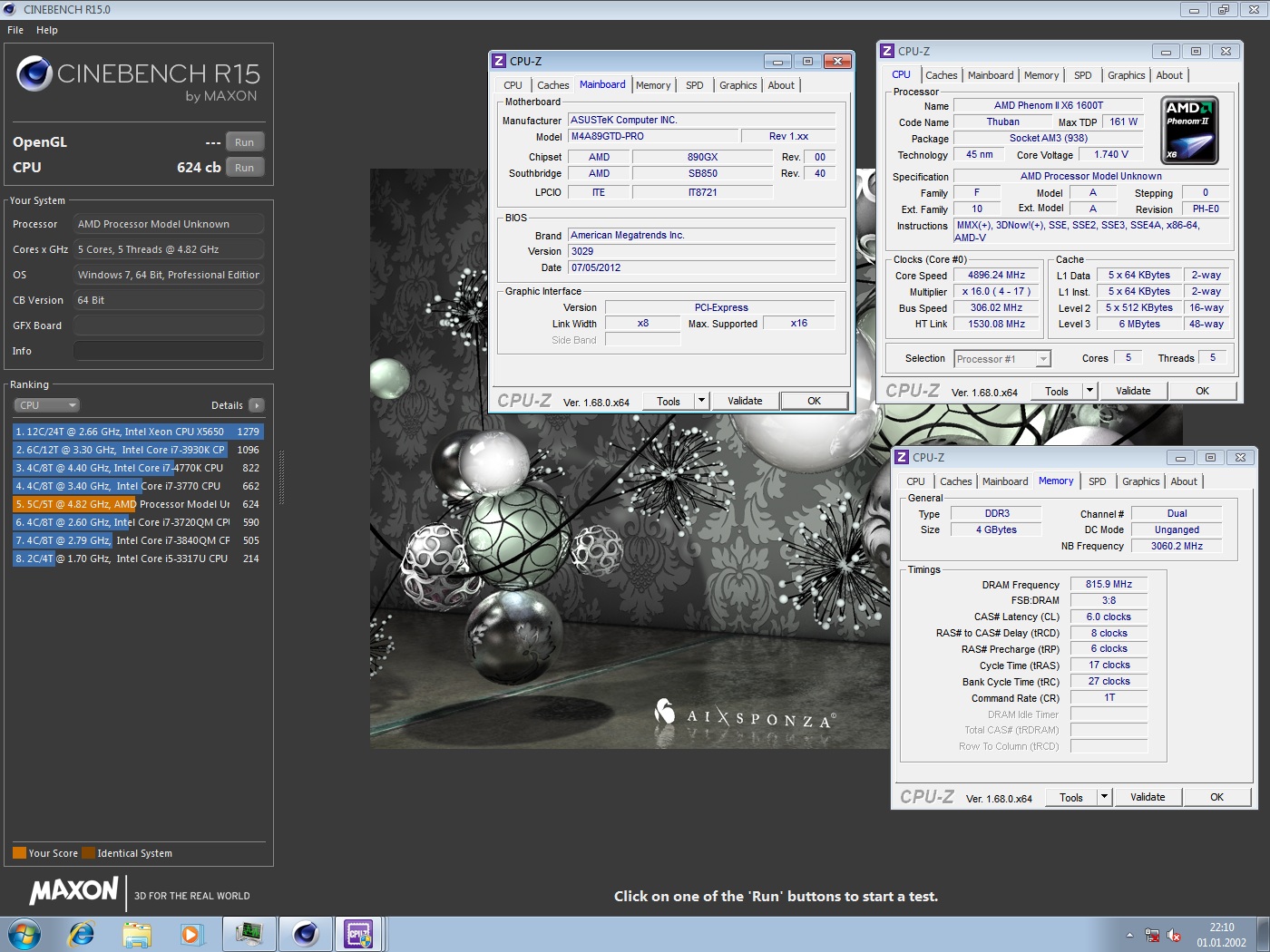Click the empty Info field
Viewport: 1270px width, 952px height.
pos(169,351)
